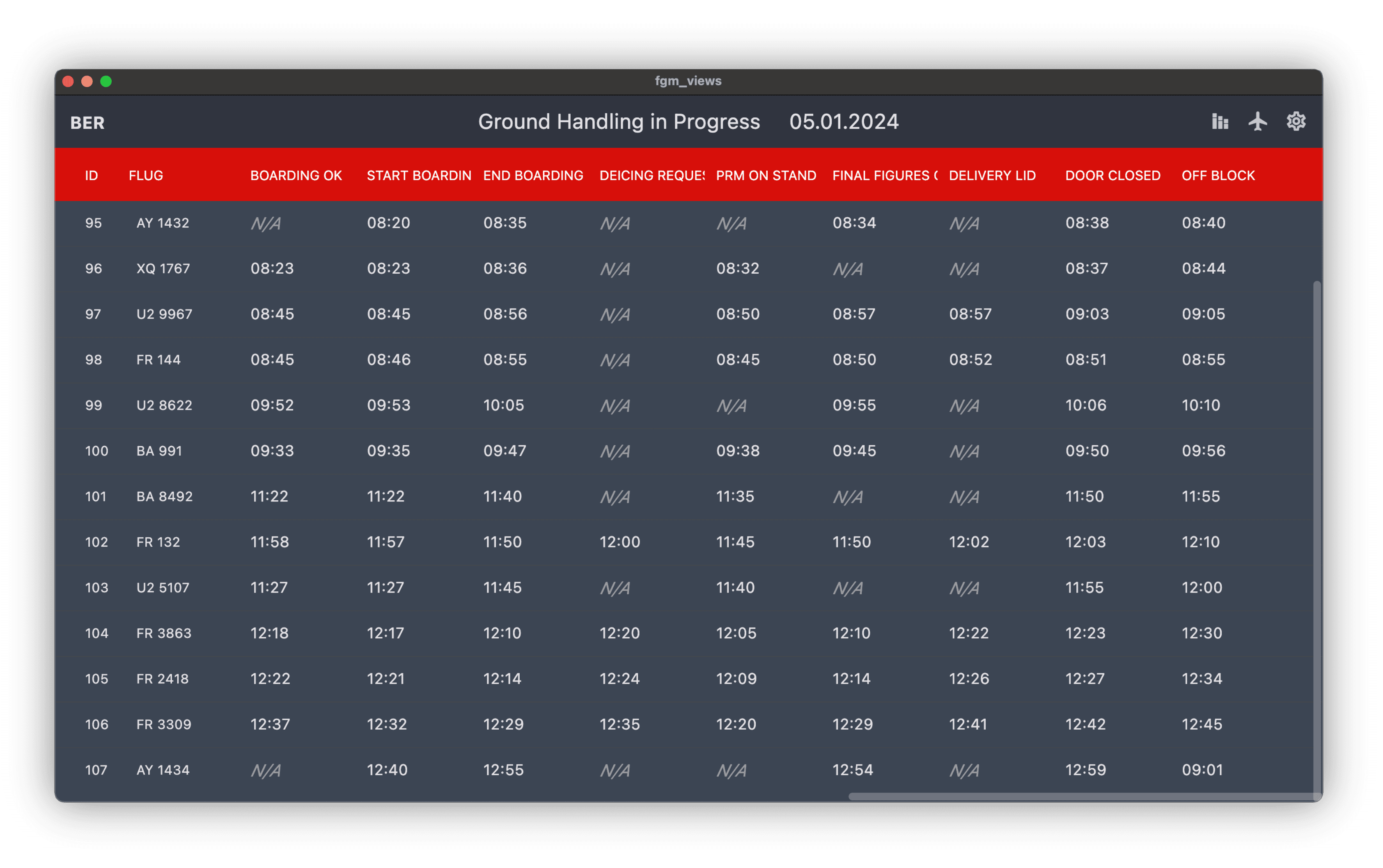Click the date 05.01.2024

[844, 122]
